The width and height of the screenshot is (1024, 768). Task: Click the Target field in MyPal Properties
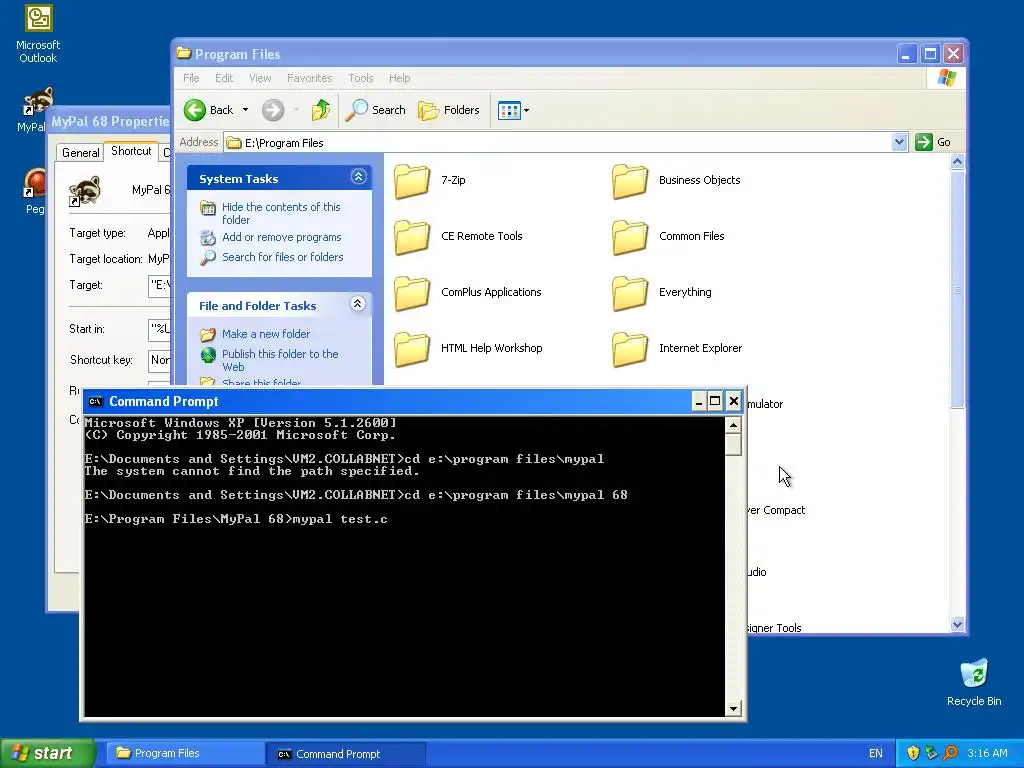(160, 285)
